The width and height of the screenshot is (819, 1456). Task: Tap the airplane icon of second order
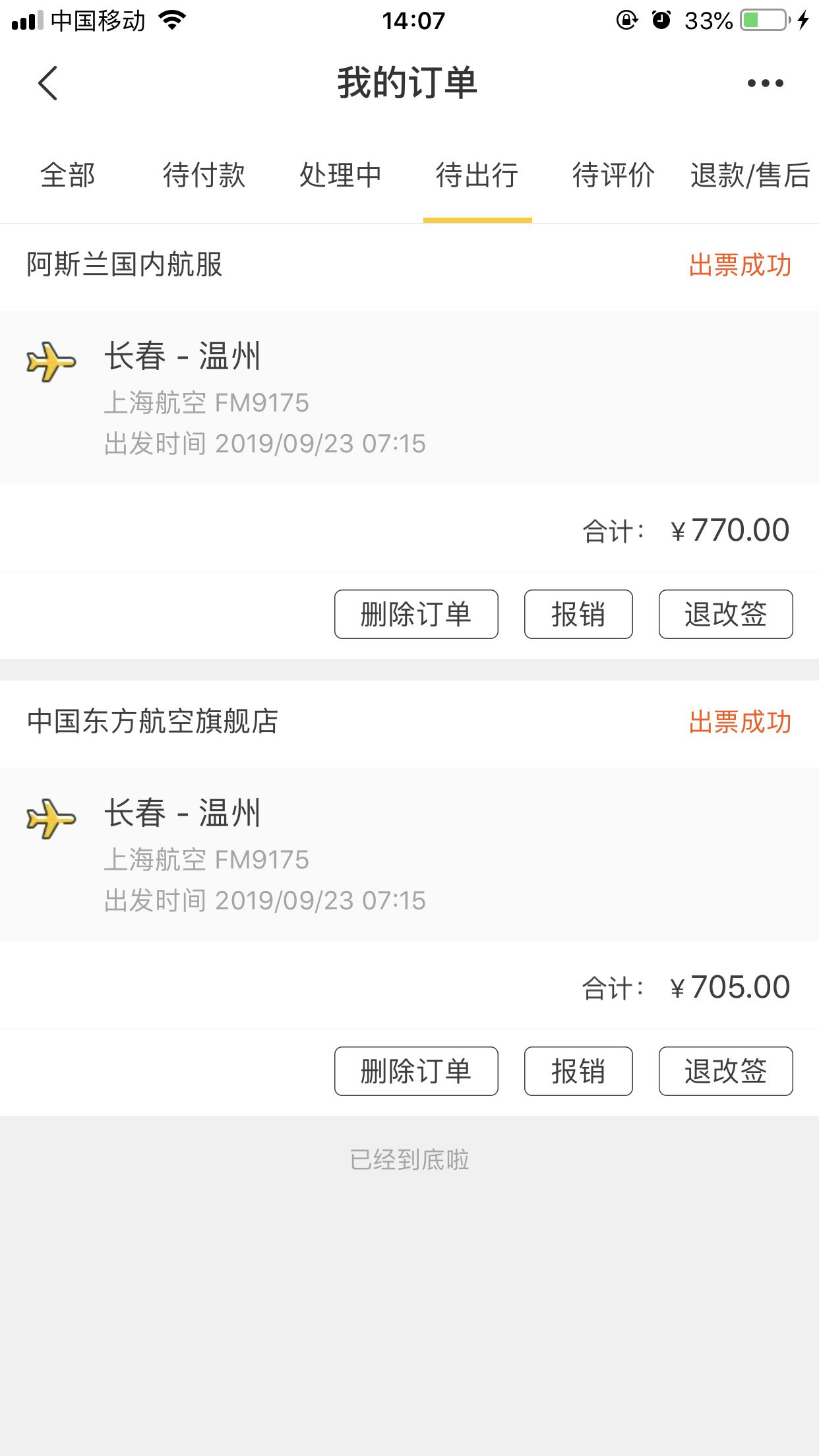point(51,818)
